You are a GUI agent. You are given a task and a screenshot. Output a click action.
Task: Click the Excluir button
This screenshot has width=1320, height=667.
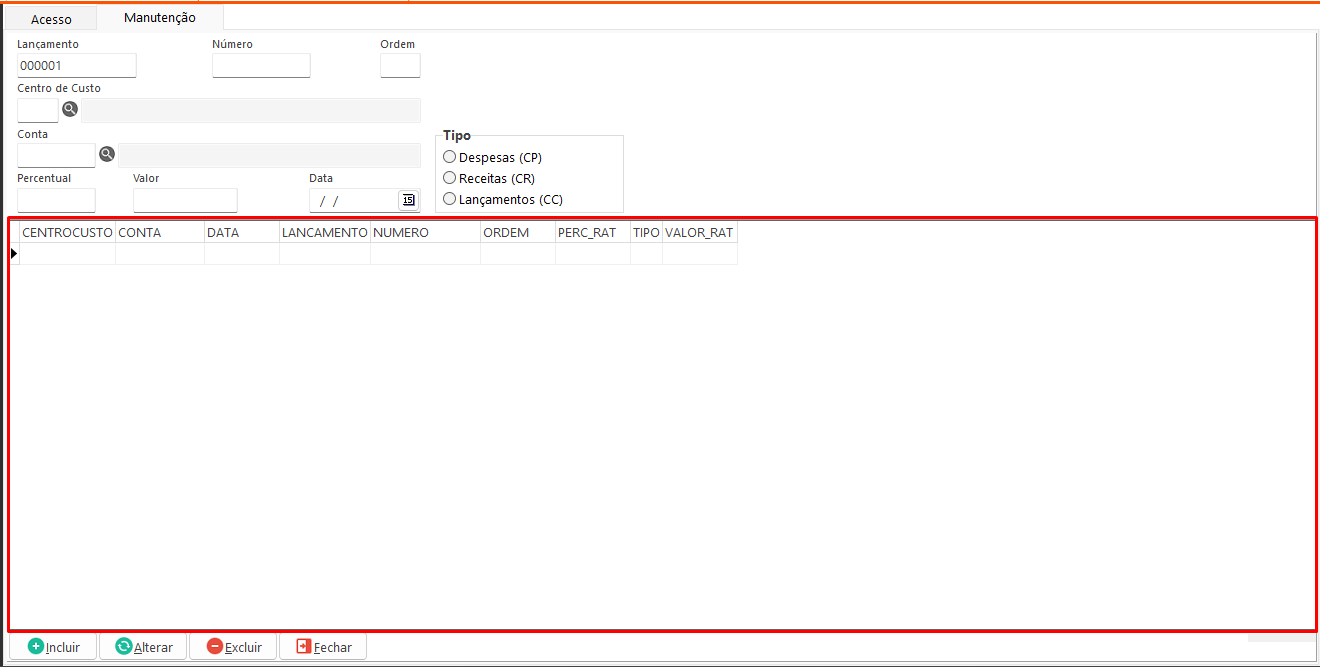click(234, 647)
